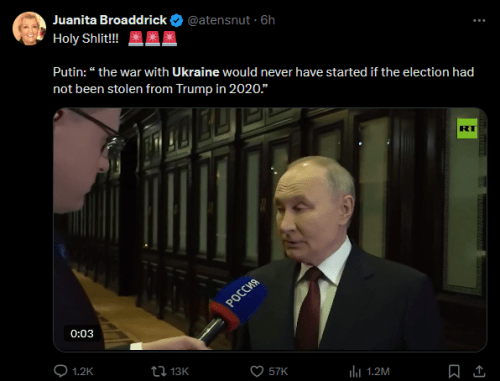Click the 57K likes count
Image resolution: width=500 pixels, height=381 pixels.
(278, 371)
